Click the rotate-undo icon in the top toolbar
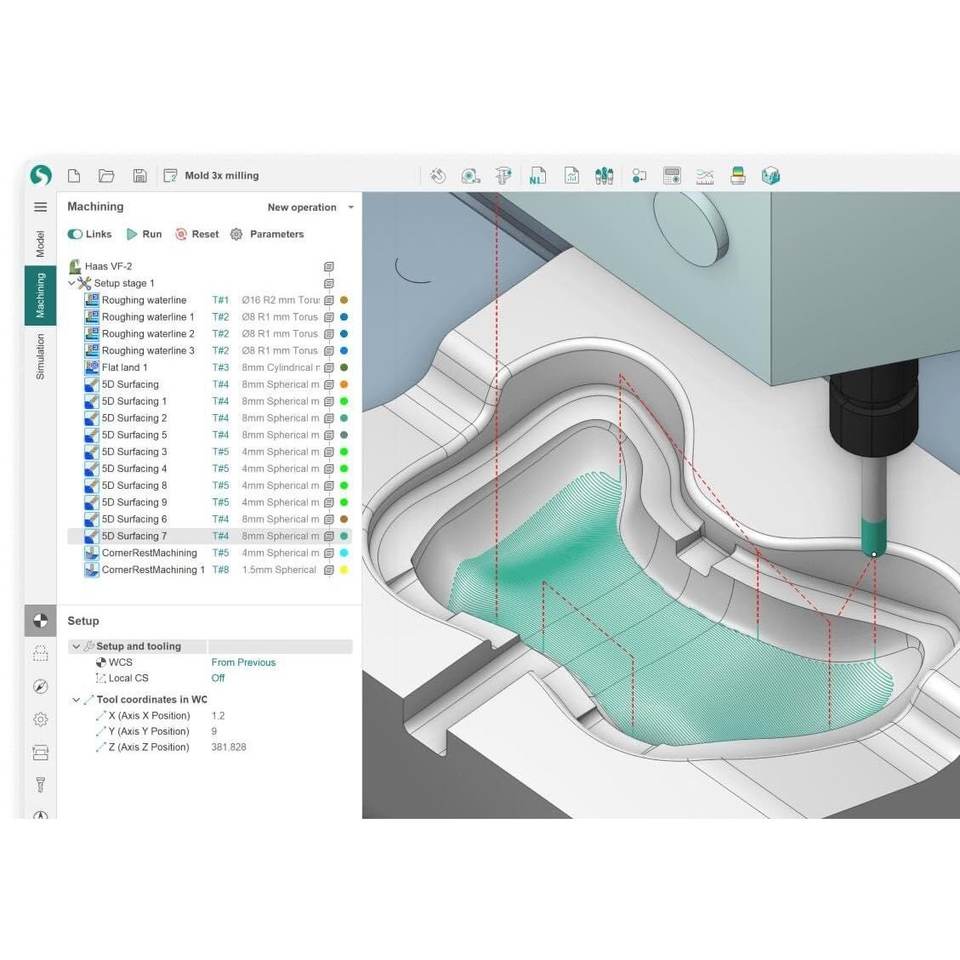This screenshot has width=960, height=960. (438, 176)
